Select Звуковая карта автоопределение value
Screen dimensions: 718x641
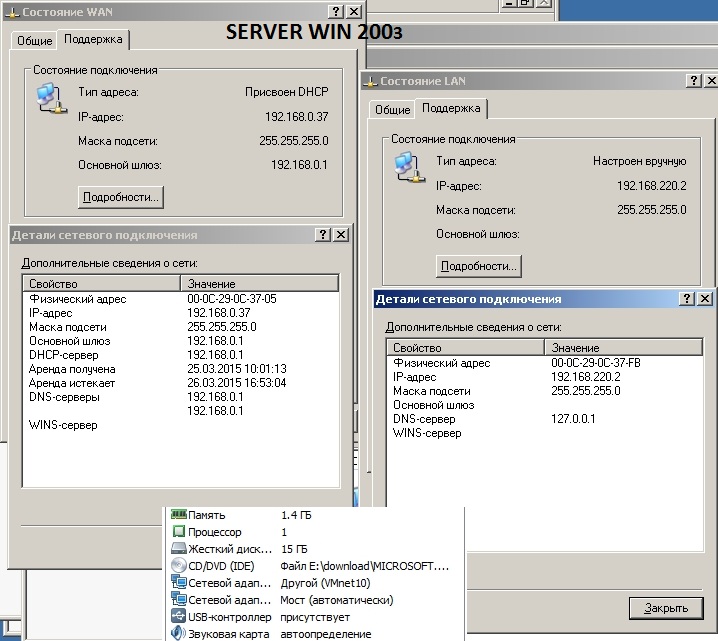(x=326, y=634)
